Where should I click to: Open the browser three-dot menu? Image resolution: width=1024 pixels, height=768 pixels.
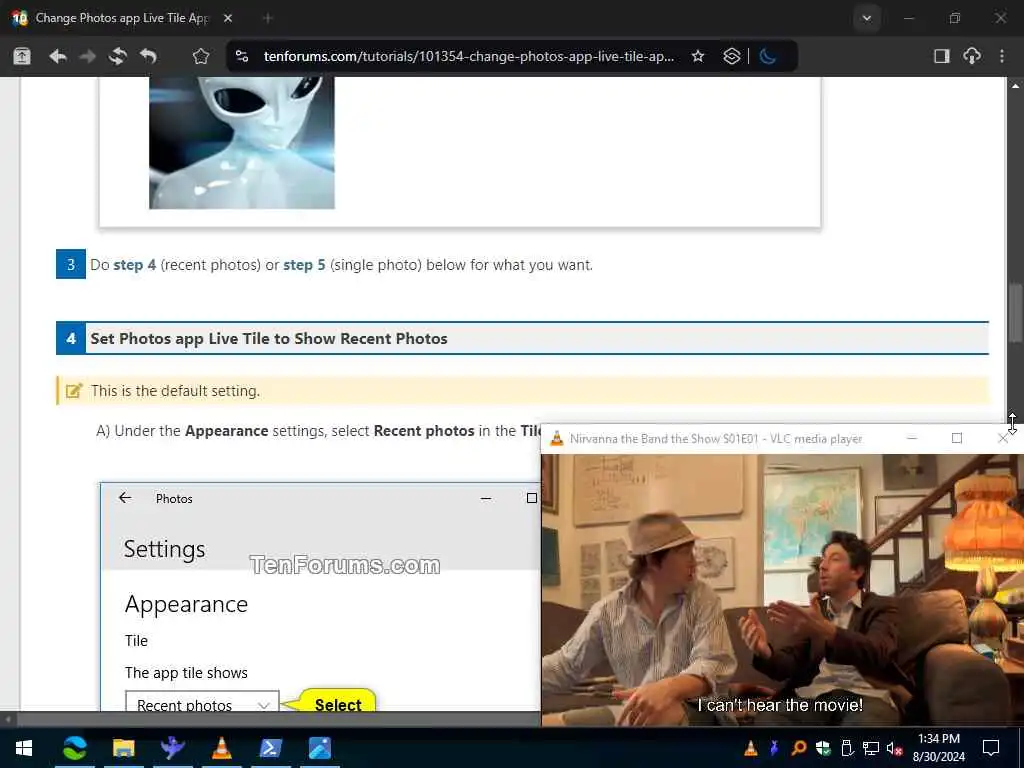[x=1002, y=56]
